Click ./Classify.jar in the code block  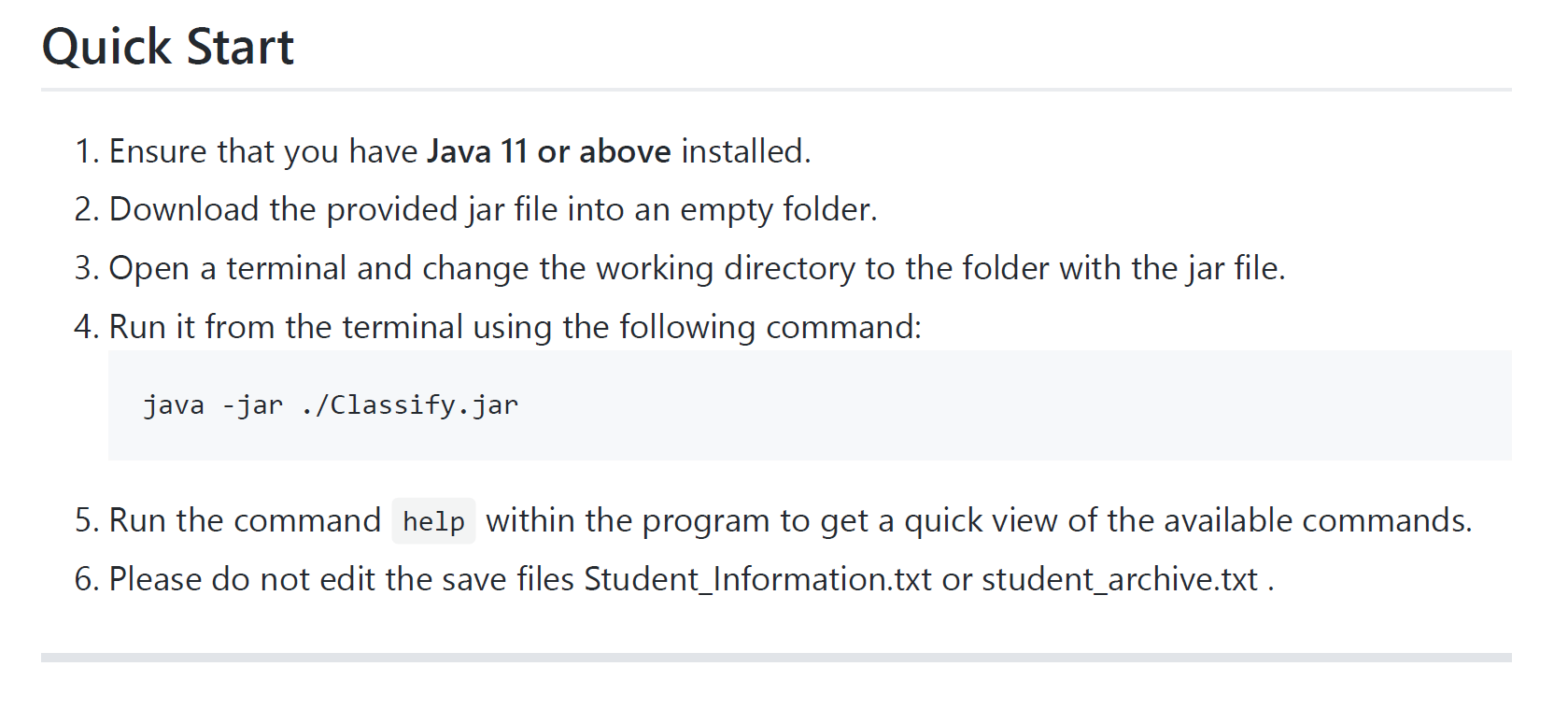410,405
